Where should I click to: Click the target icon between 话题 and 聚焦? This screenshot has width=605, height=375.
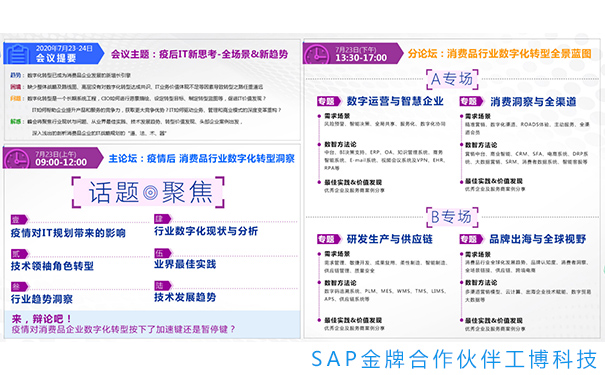pyautogui.click(x=150, y=192)
